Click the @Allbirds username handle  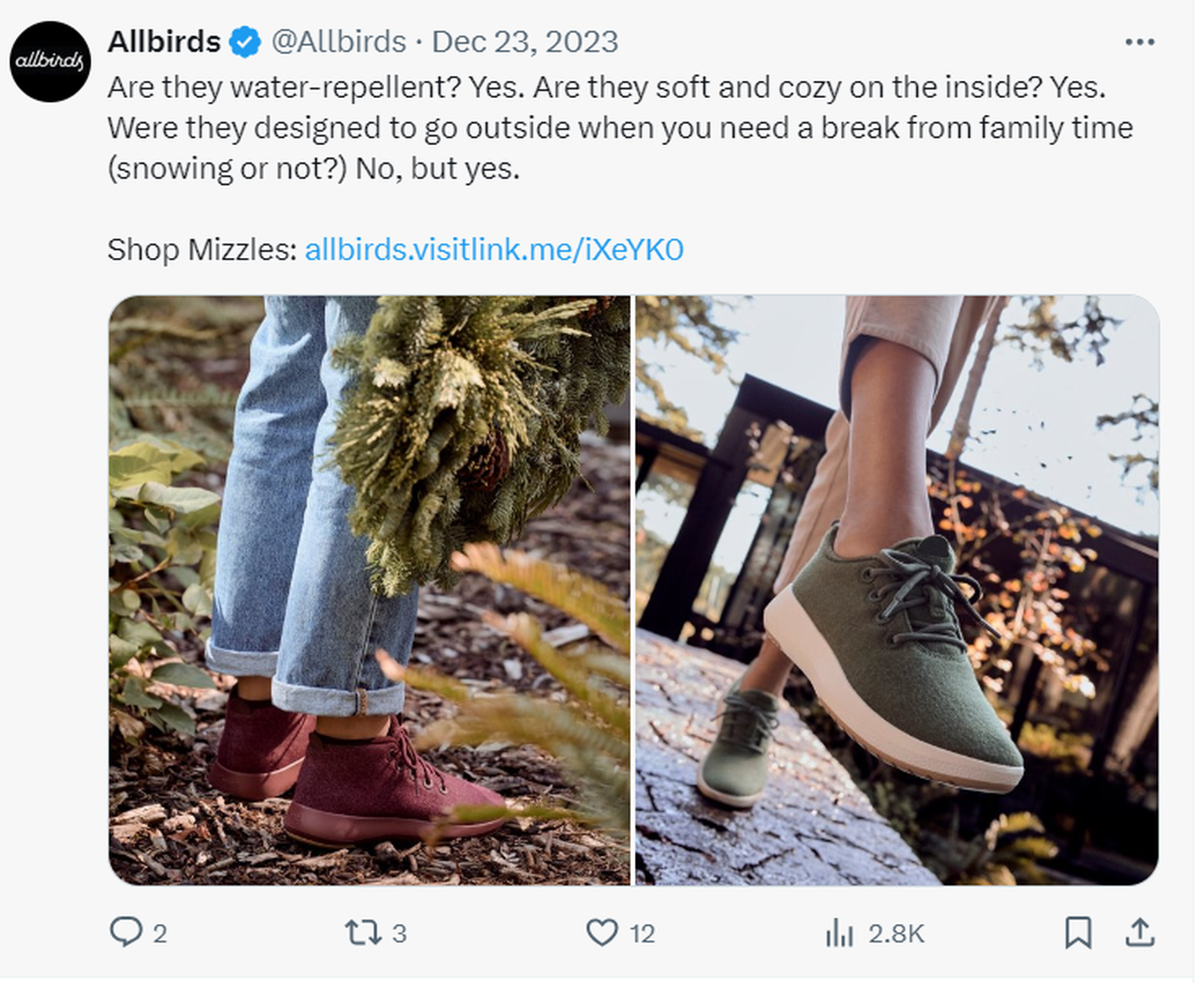tap(337, 42)
